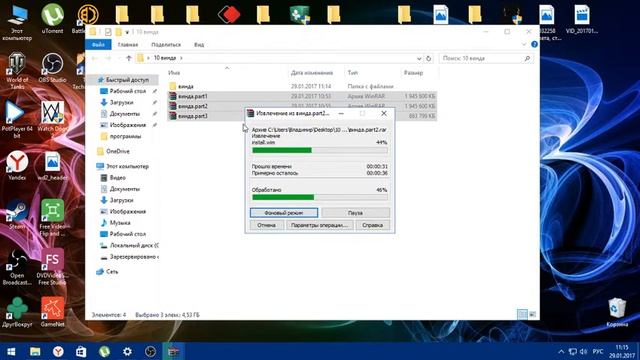Image resolution: width=640 pixels, height=360 pixels.
Task: Open DVDVideoSoft Free Studio shortcut
Action: pyautogui.click(x=52, y=267)
